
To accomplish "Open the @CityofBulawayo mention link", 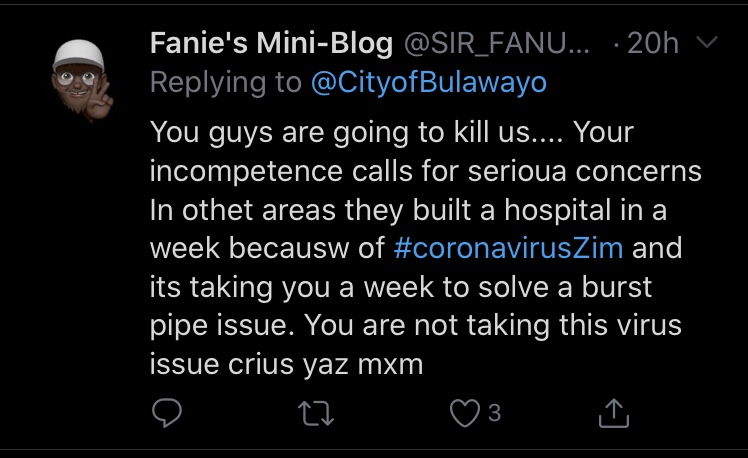I will click(429, 82).
